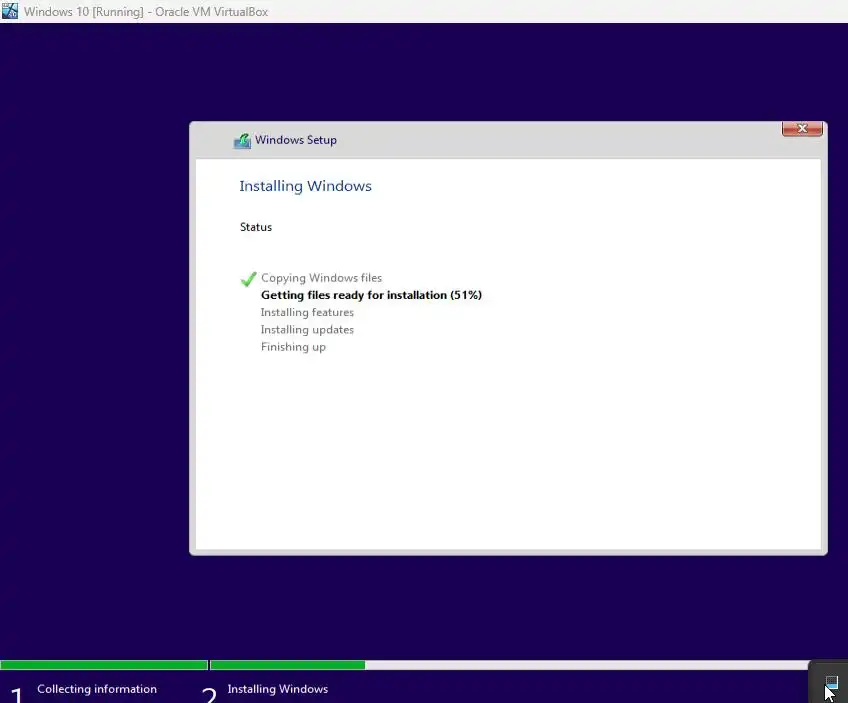Screen dimensions: 848x703
Task: Select the 'Copying Windows files' status line
Action: pos(321,278)
